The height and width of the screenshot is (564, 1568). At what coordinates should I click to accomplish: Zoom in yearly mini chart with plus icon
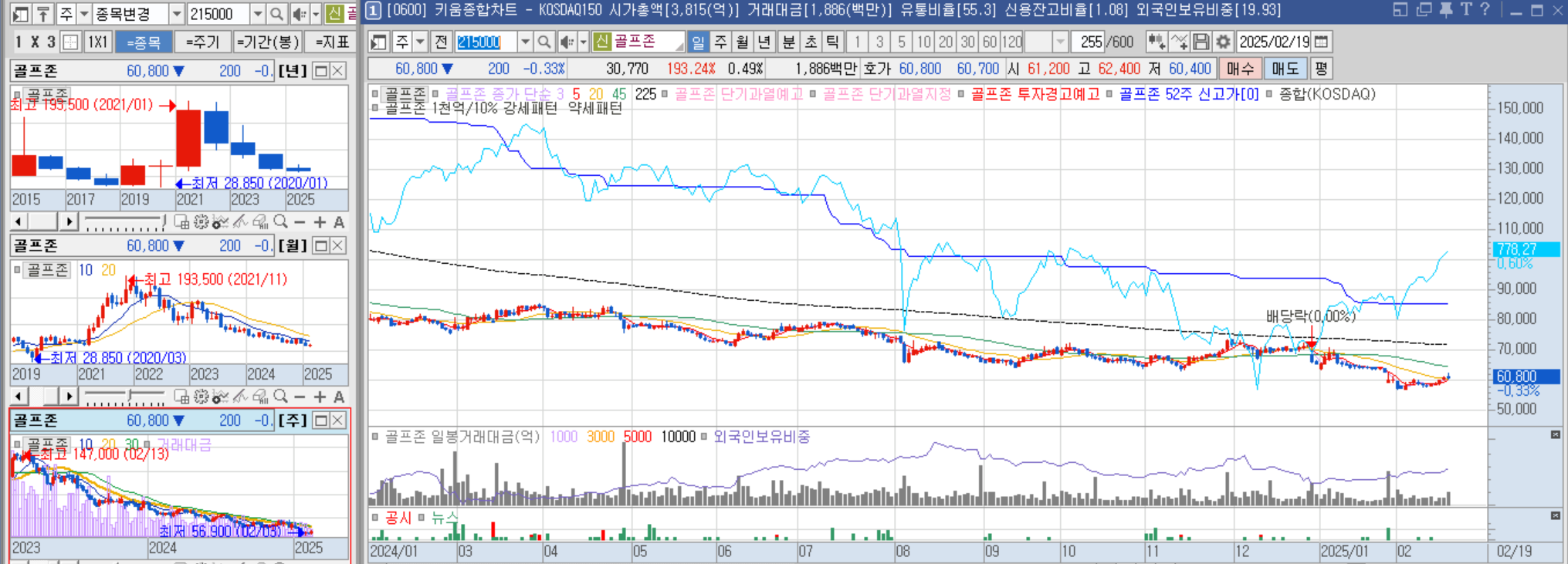320,222
